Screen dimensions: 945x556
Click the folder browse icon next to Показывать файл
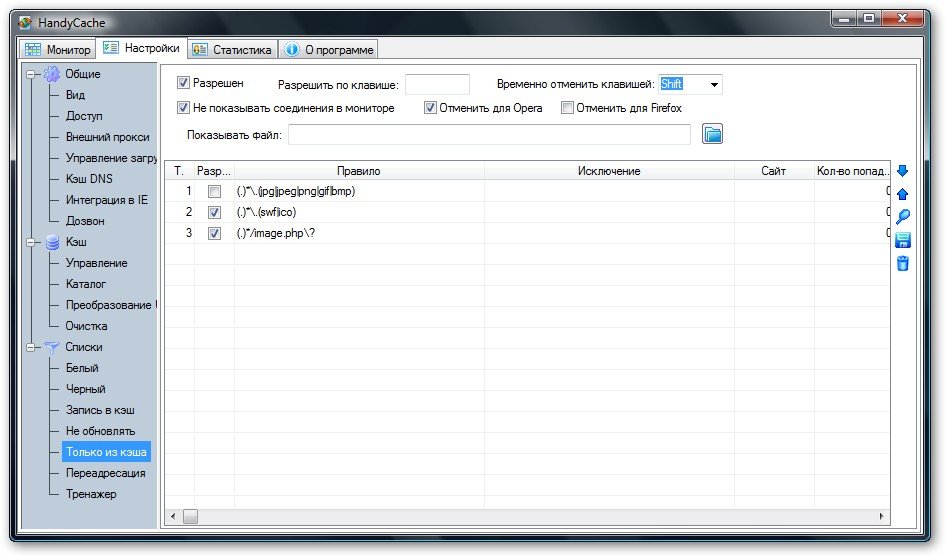pos(712,134)
